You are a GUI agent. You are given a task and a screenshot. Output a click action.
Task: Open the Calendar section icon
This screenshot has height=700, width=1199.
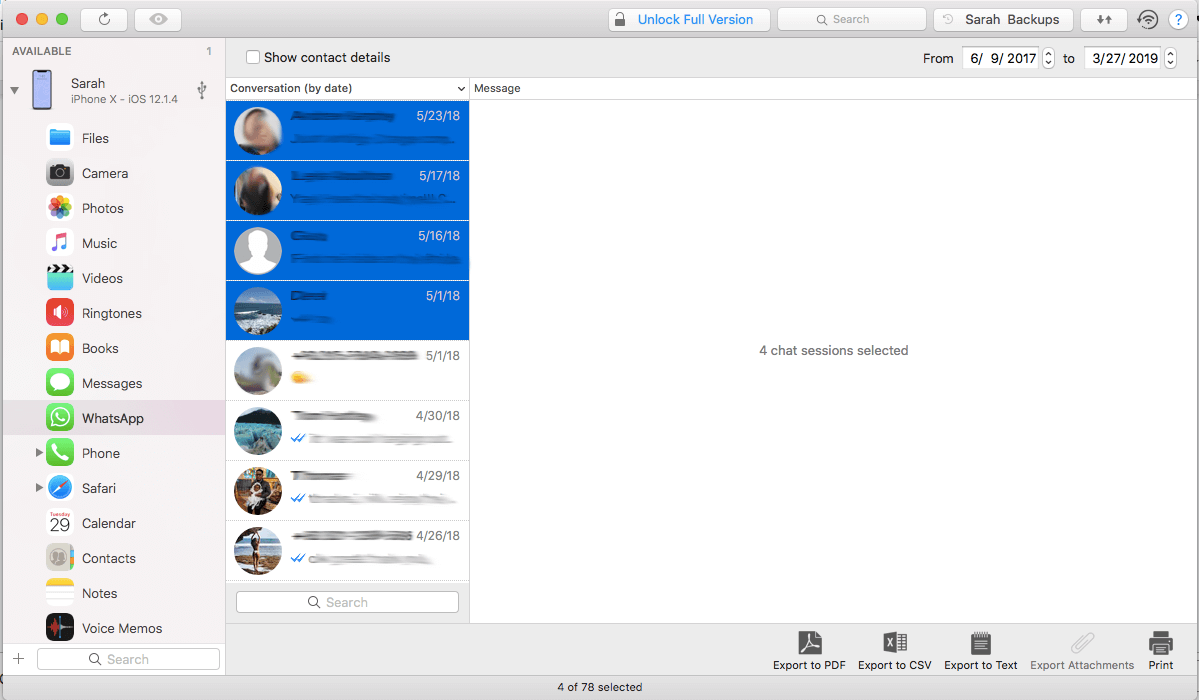click(60, 523)
